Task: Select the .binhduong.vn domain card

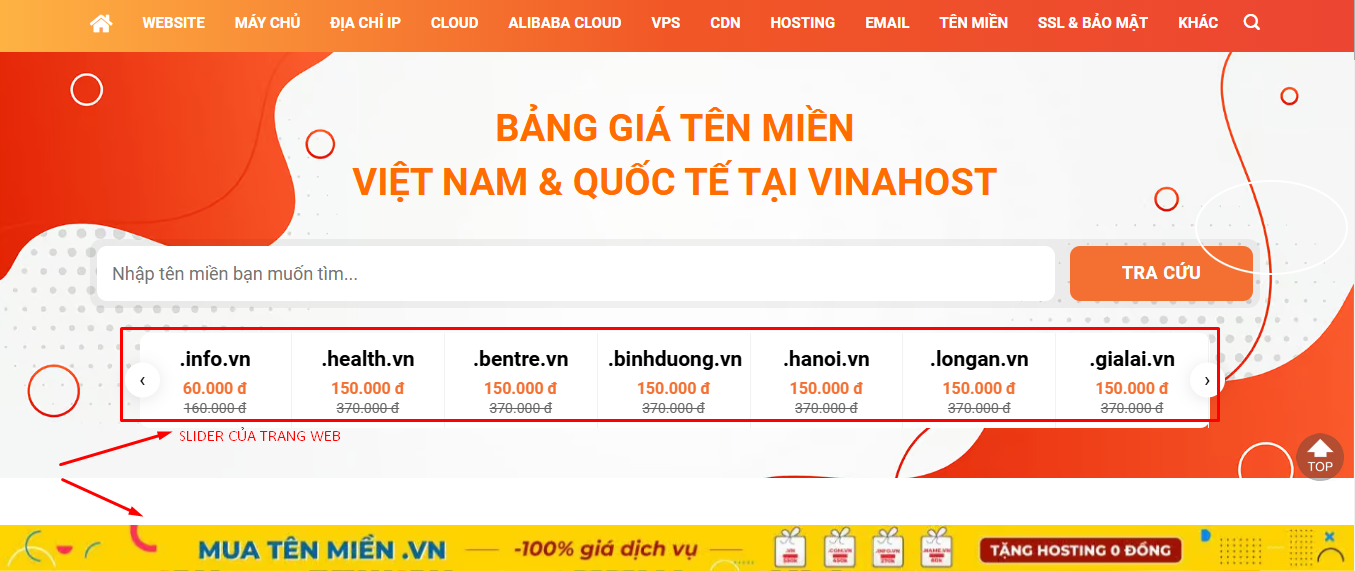Action: [x=674, y=380]
